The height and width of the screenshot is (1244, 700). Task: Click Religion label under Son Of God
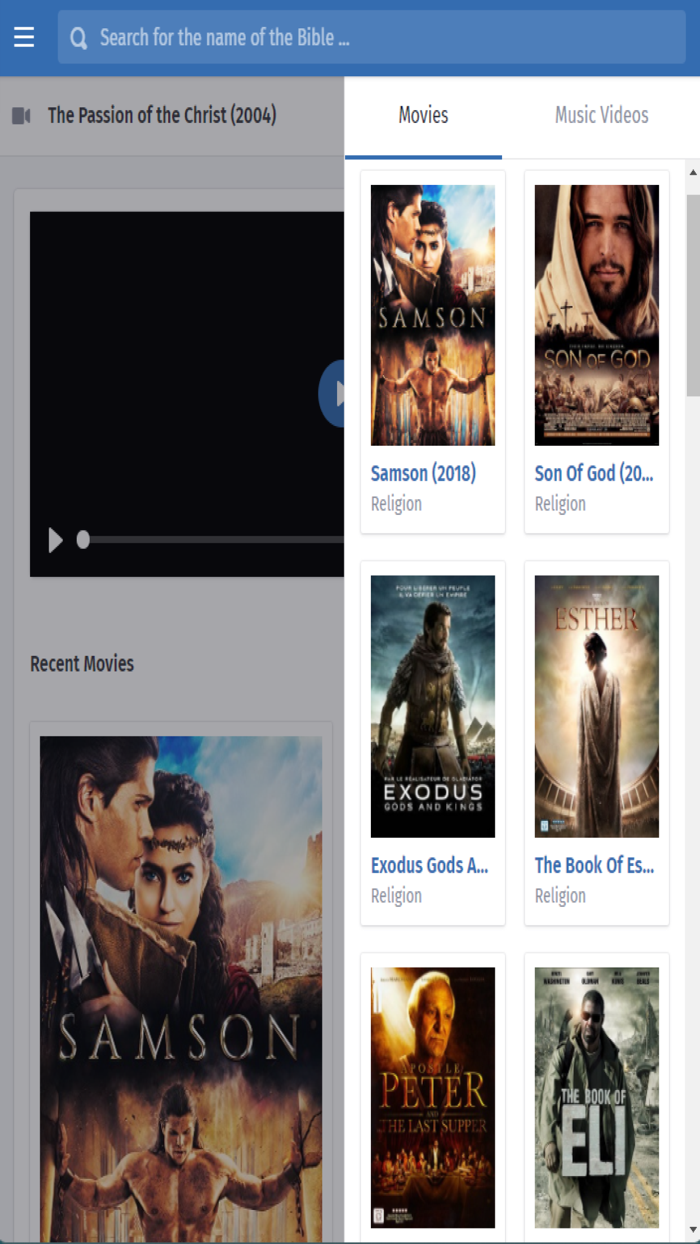560,504
